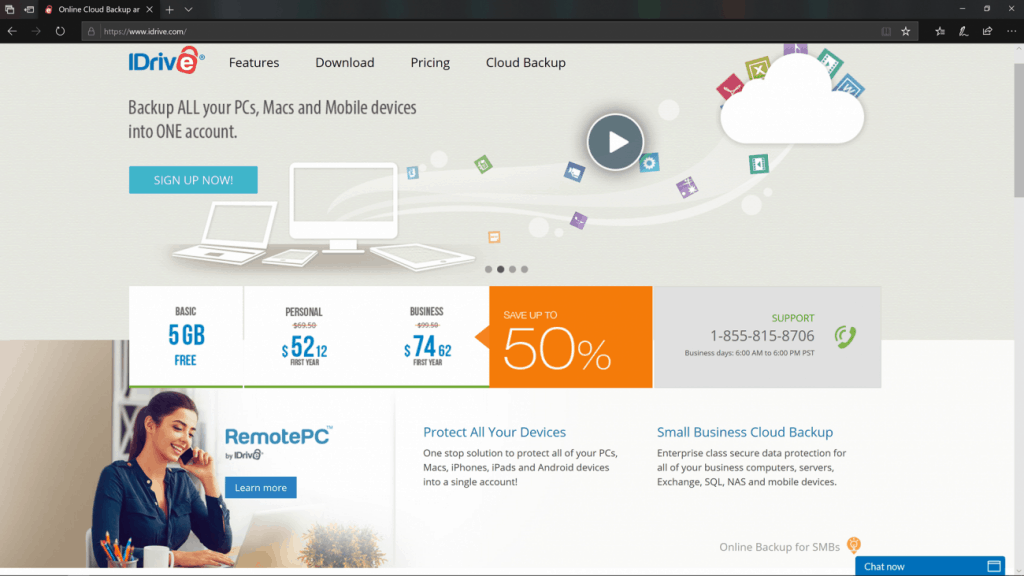Open the Pricing page
The height and width of the screenshot is (576, 1024).
430,63
